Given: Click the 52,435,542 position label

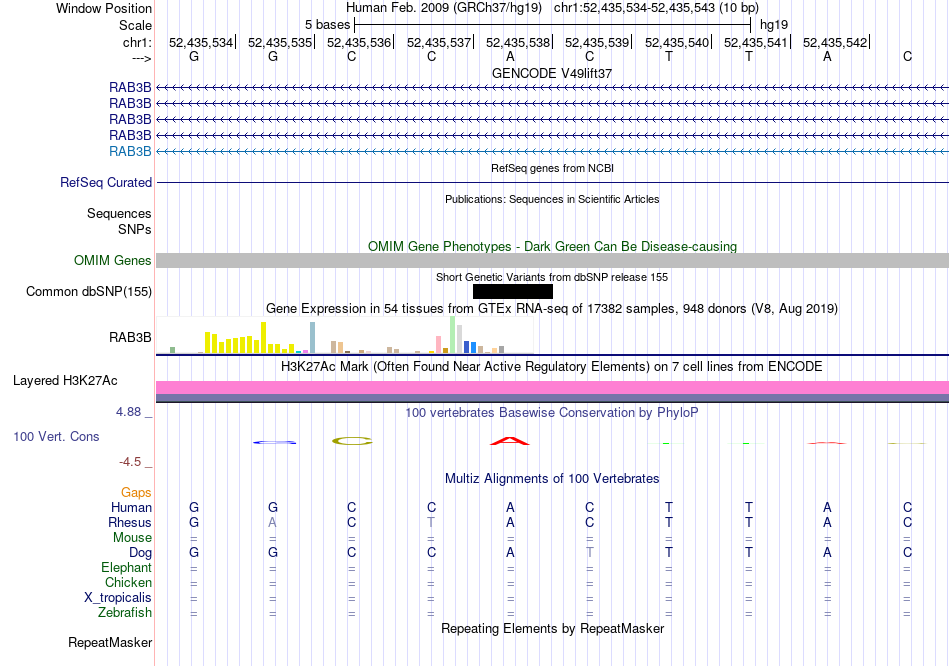Looking at the screenshot, I should tap(835, 42).
